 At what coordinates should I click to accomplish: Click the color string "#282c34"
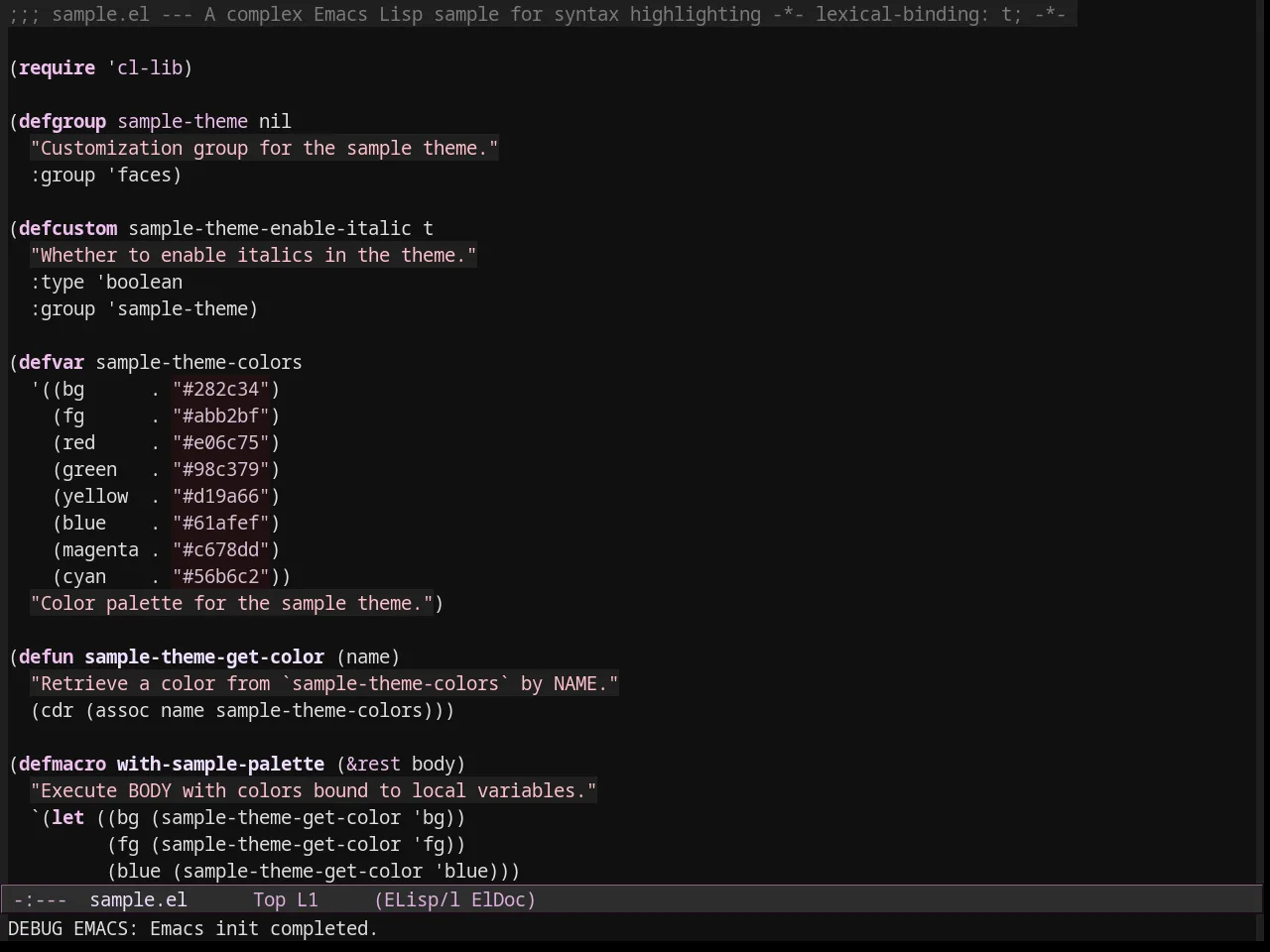click(220, 389)
